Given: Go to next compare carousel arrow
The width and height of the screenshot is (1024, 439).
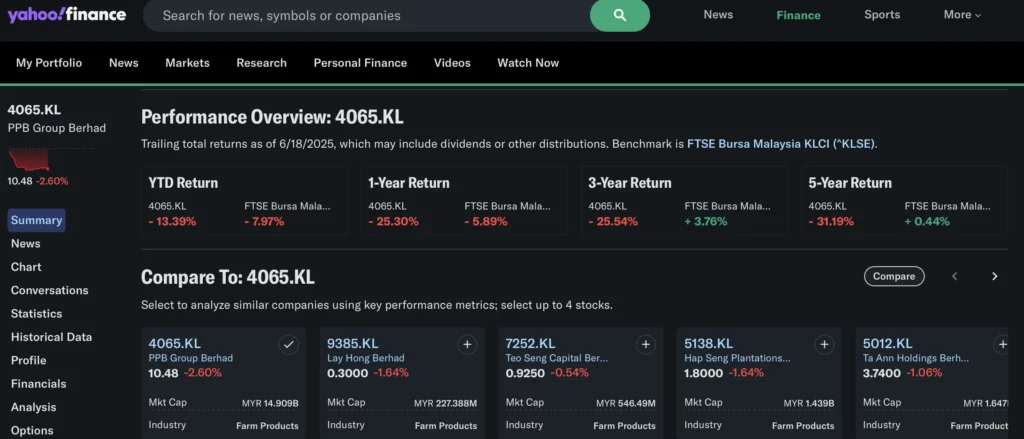Looking at the screenshot, I should [995, 276].
